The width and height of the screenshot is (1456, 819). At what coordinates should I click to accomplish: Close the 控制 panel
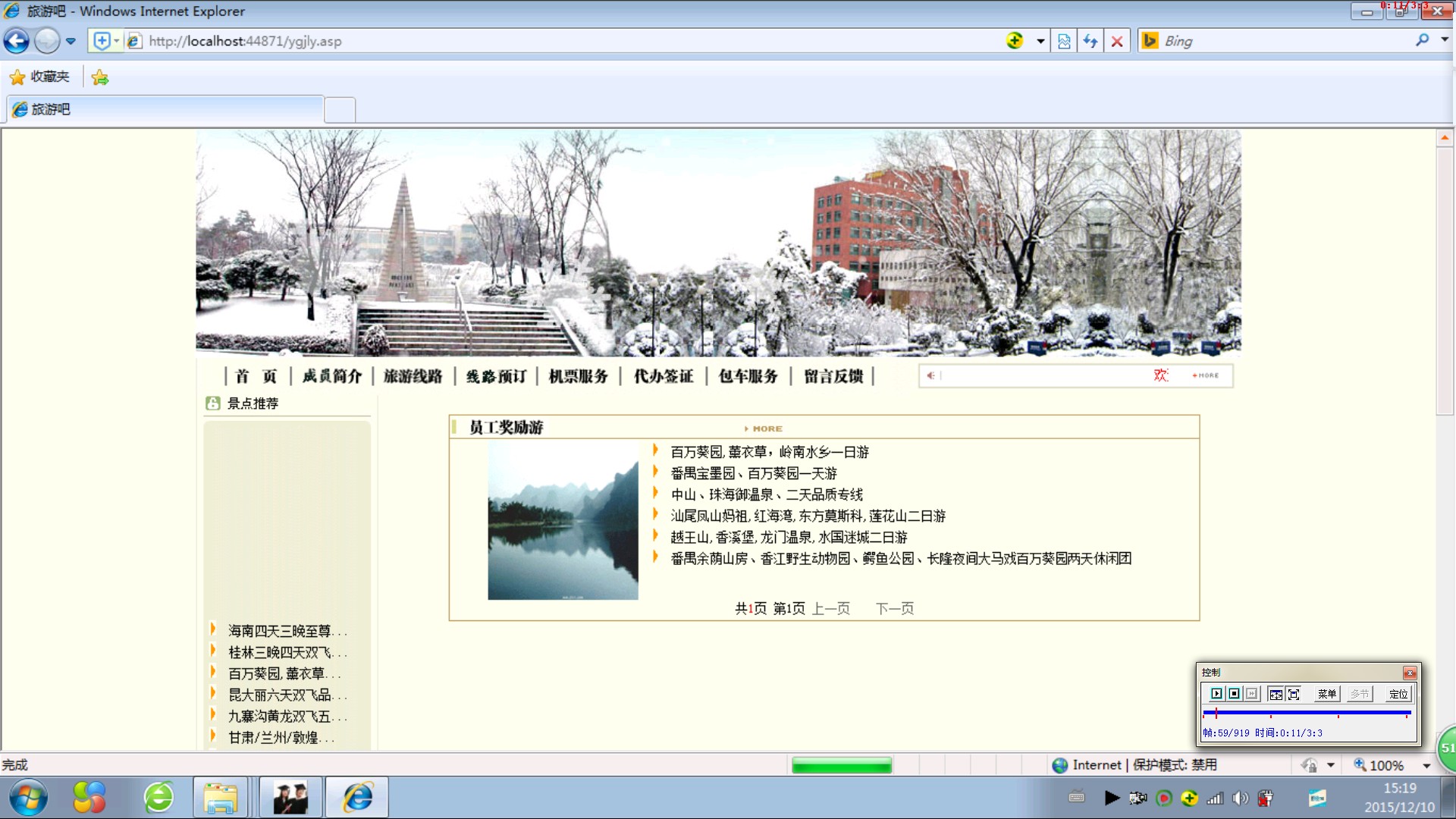click(1410, 673)
